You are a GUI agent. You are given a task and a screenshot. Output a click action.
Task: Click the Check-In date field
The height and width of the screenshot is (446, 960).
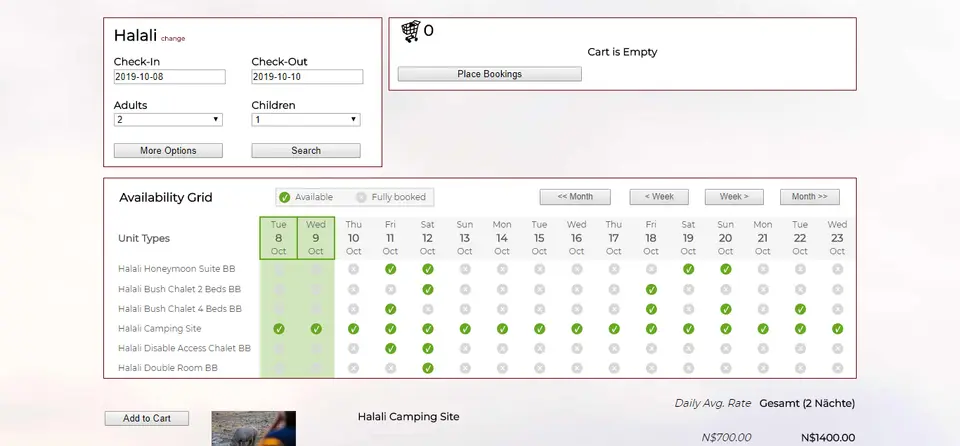[170, 77]
